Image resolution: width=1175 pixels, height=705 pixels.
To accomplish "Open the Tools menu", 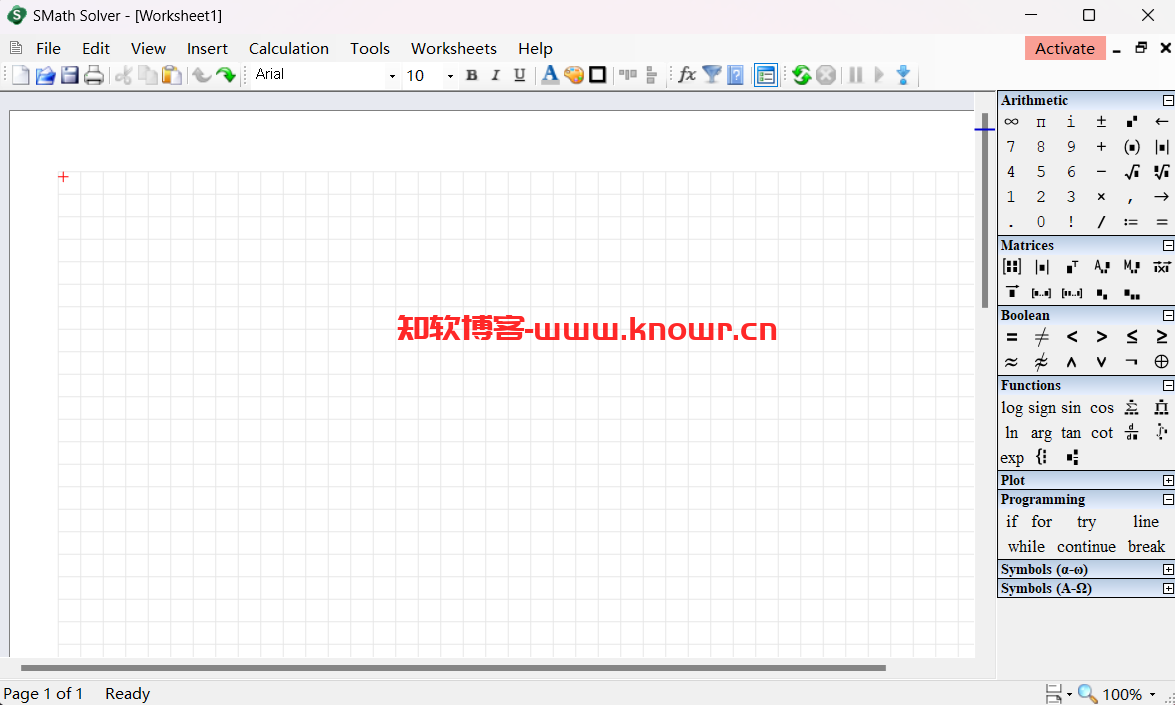I will (370, 49).
